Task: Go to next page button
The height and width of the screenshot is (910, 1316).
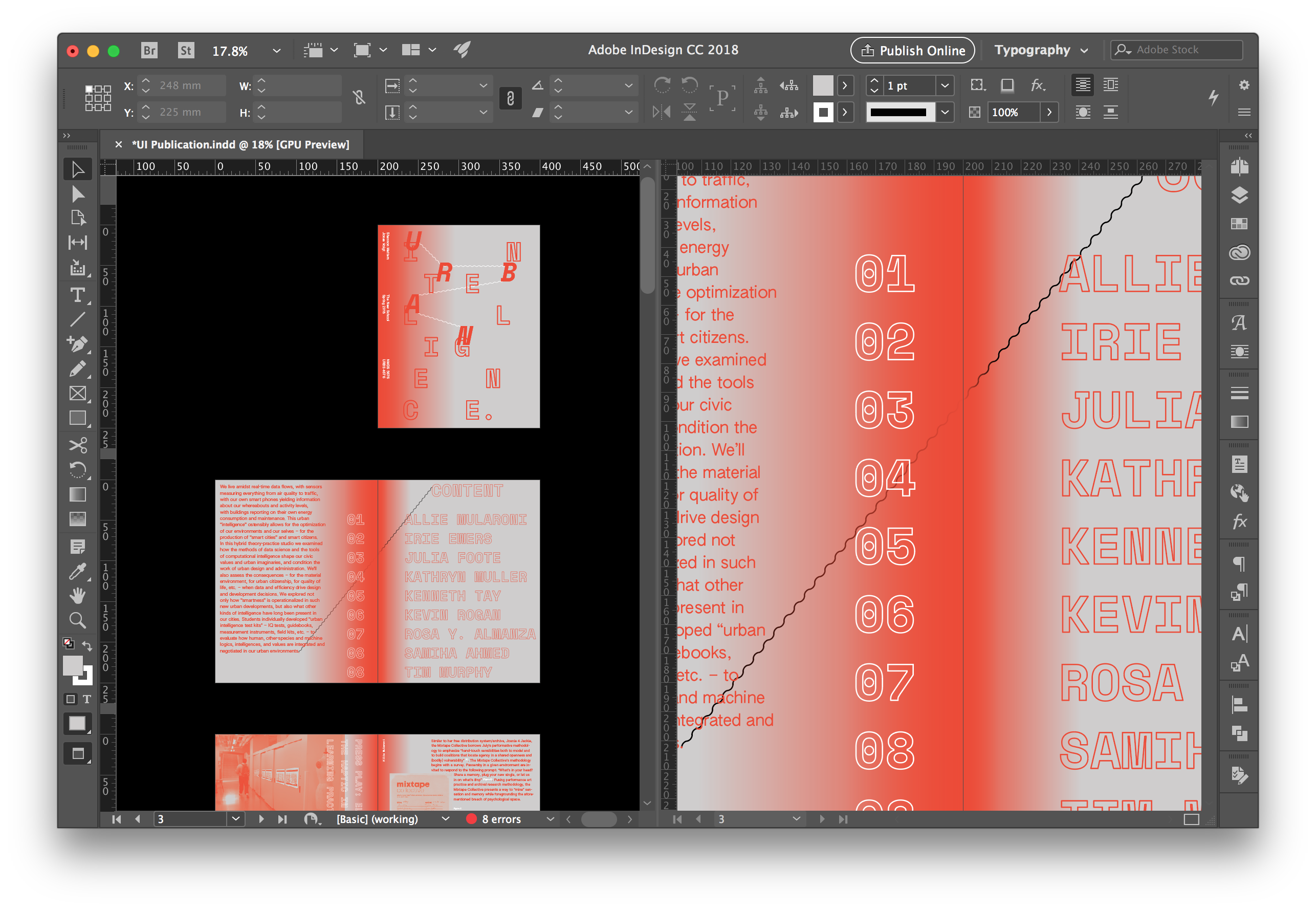Action: tap(261, 819)
